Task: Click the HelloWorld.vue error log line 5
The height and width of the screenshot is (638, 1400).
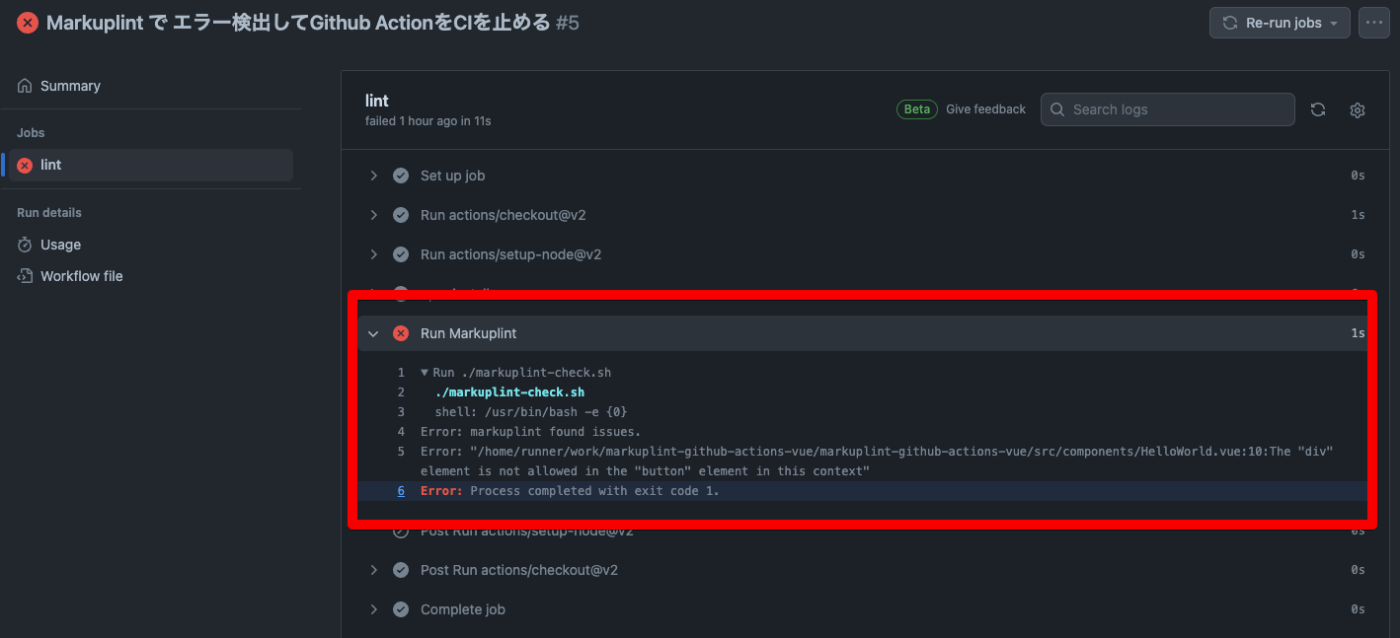Action: point(876,461)
